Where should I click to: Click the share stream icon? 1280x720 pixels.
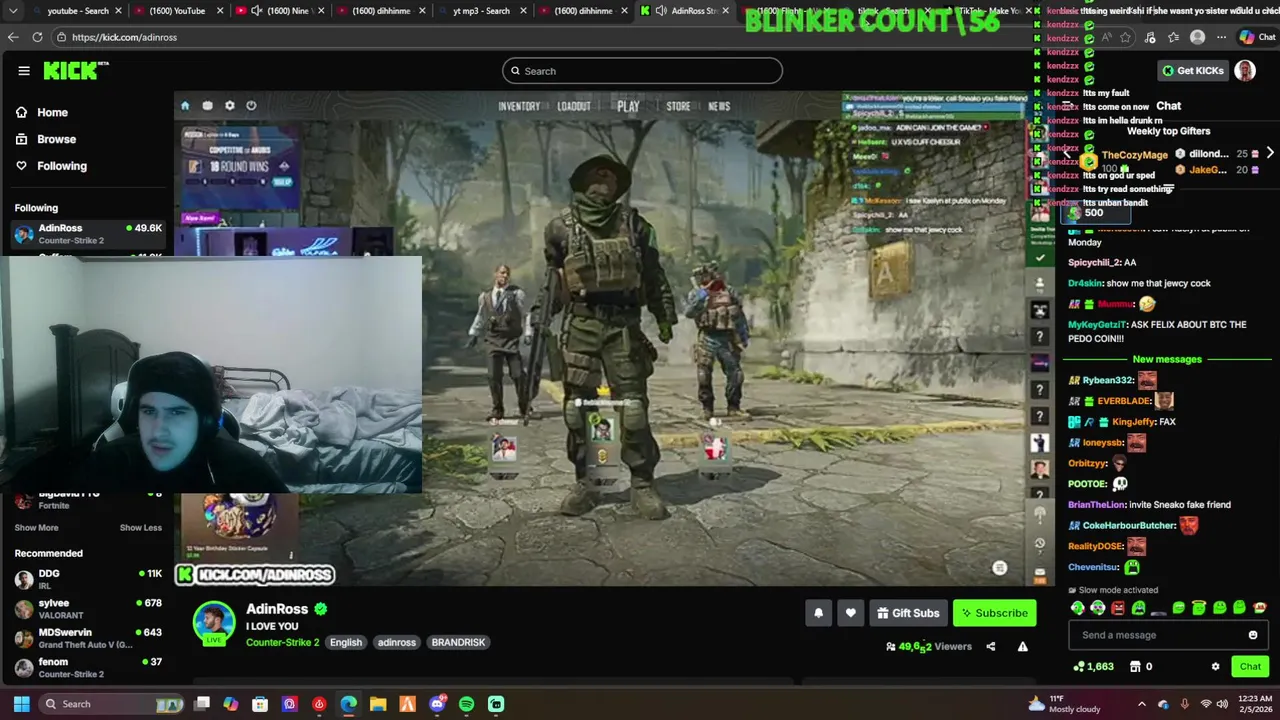tap(991, 647)
